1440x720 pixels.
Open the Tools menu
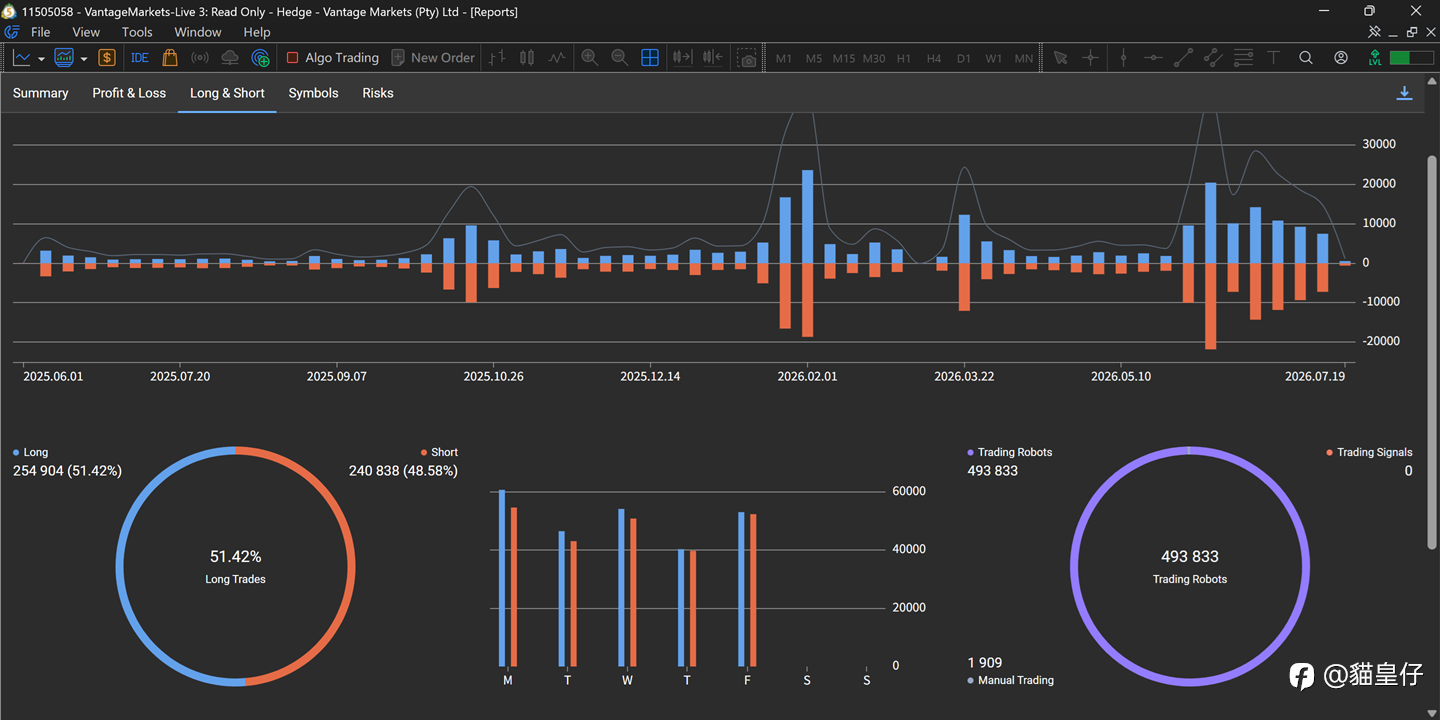(137, 32)
